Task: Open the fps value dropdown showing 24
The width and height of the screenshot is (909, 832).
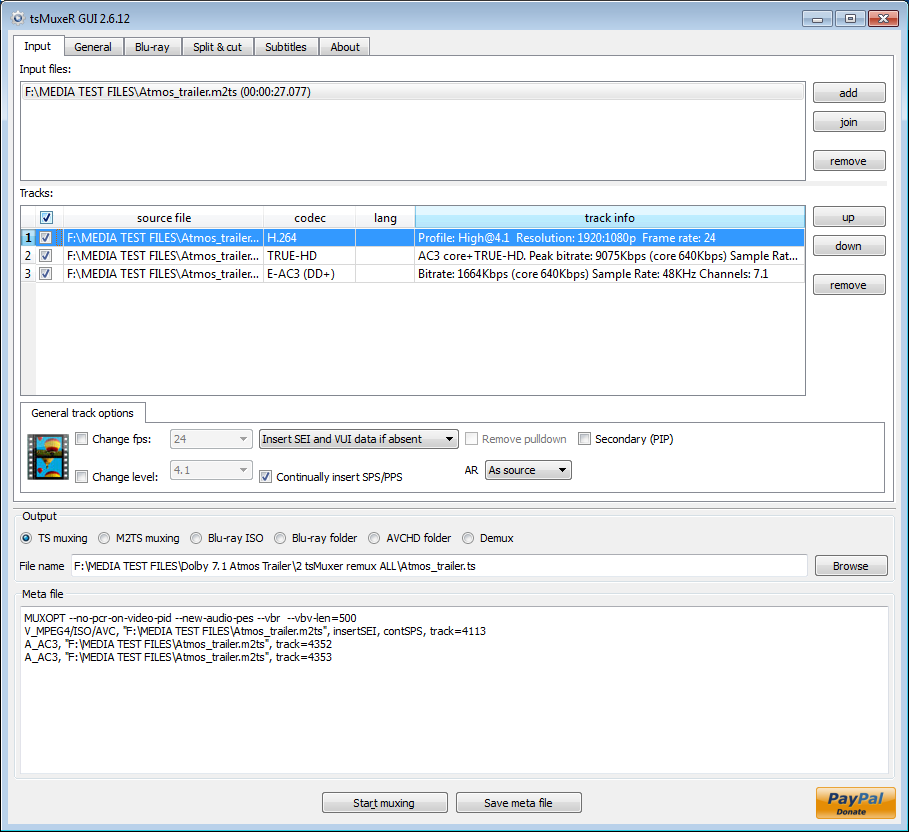Action: pos(211,439)
